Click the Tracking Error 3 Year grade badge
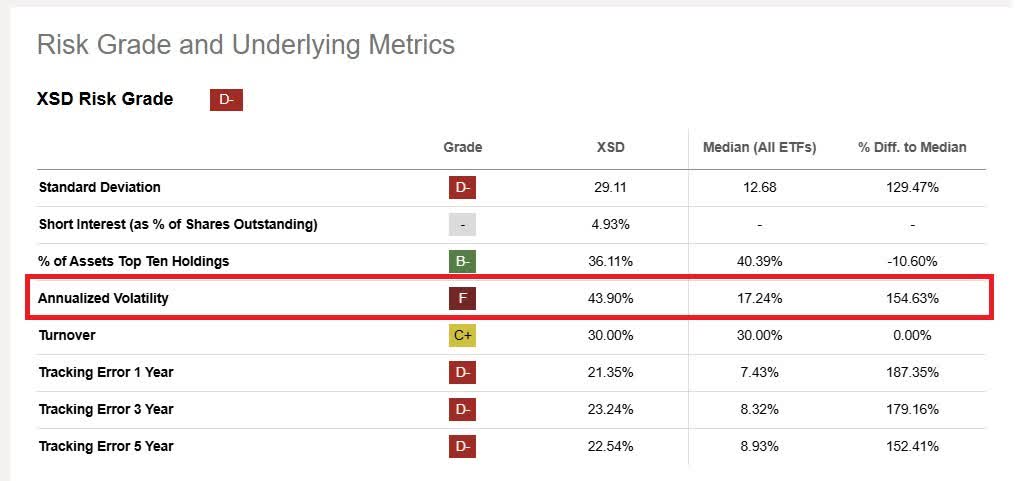The height and width of the screenshot is (481, 1027). [x=462, y=409]
